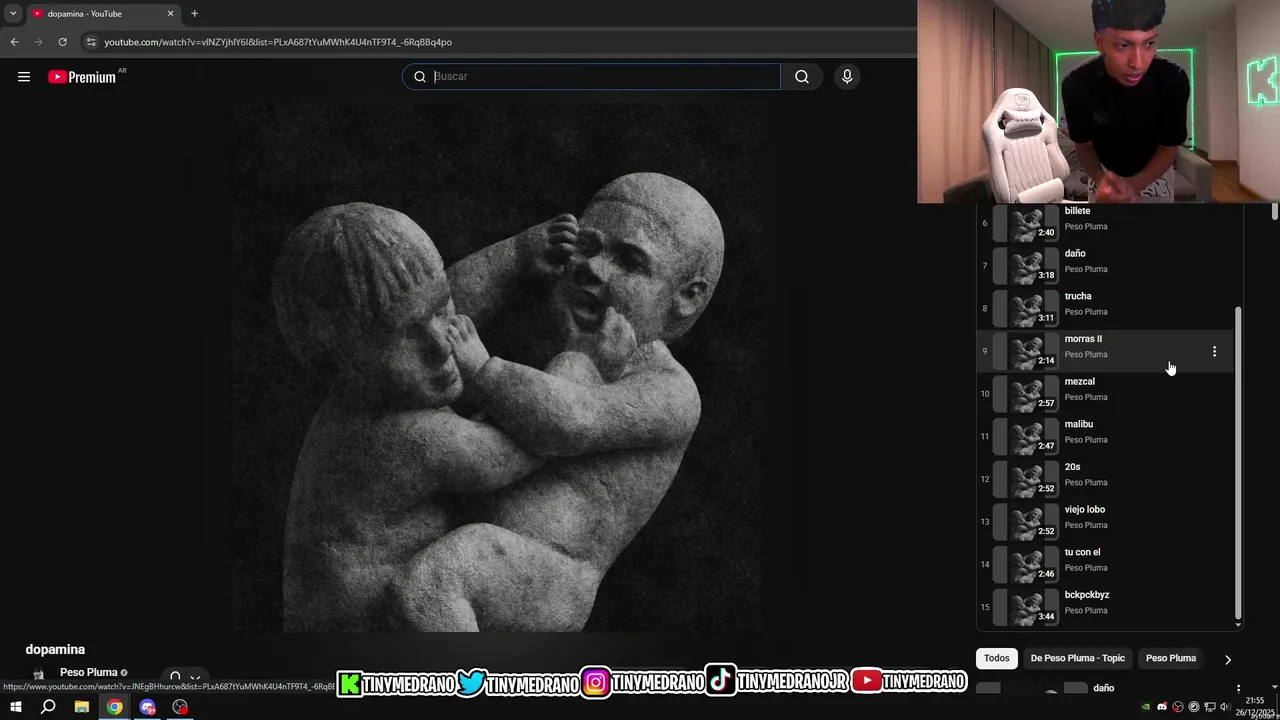
Task: Reload the page with refresh icon
Action: pos(62,42)
